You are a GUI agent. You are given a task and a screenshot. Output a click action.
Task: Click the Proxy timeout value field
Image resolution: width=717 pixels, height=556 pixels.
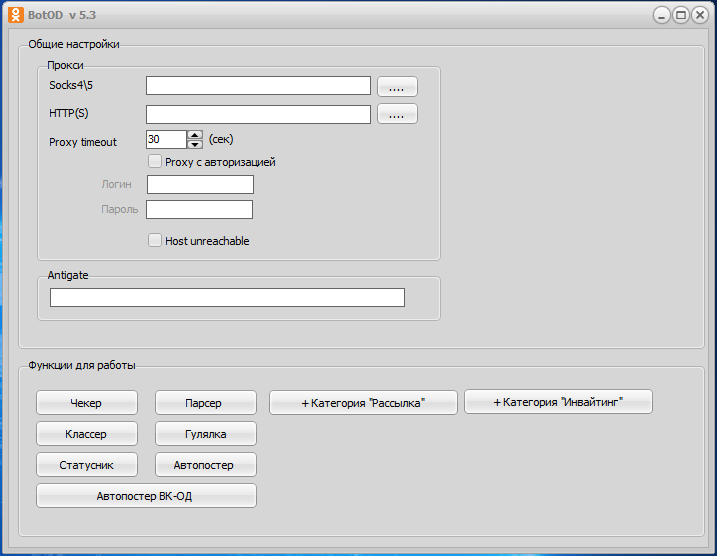165,140
